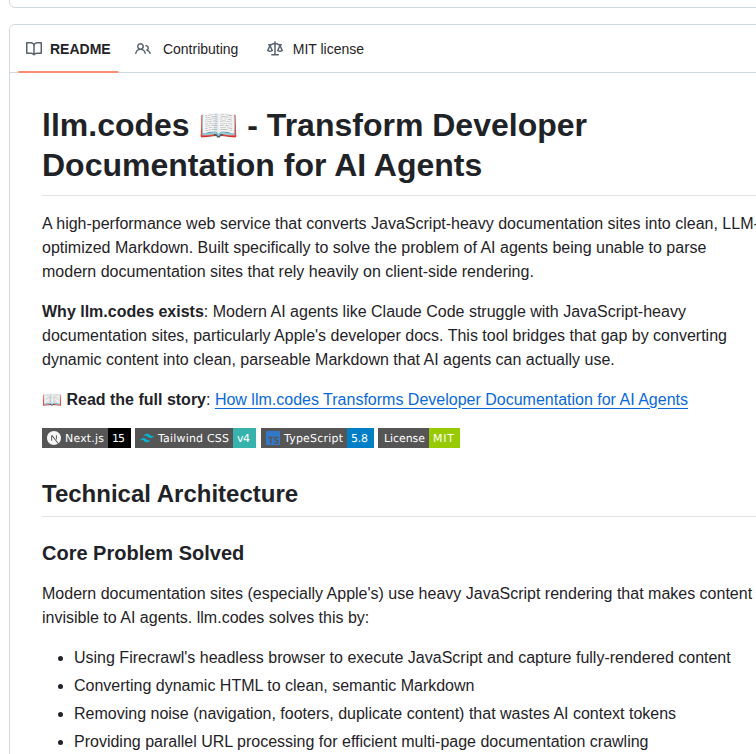Open the full story blog link

451,400
